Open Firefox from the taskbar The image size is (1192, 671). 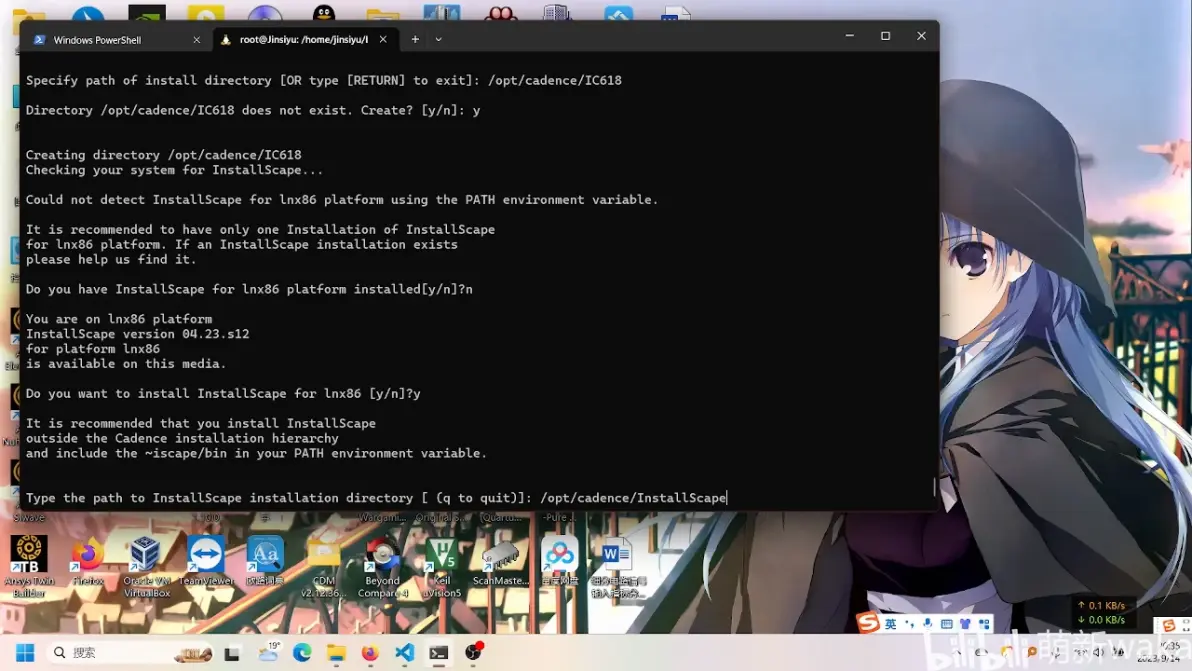370,653
